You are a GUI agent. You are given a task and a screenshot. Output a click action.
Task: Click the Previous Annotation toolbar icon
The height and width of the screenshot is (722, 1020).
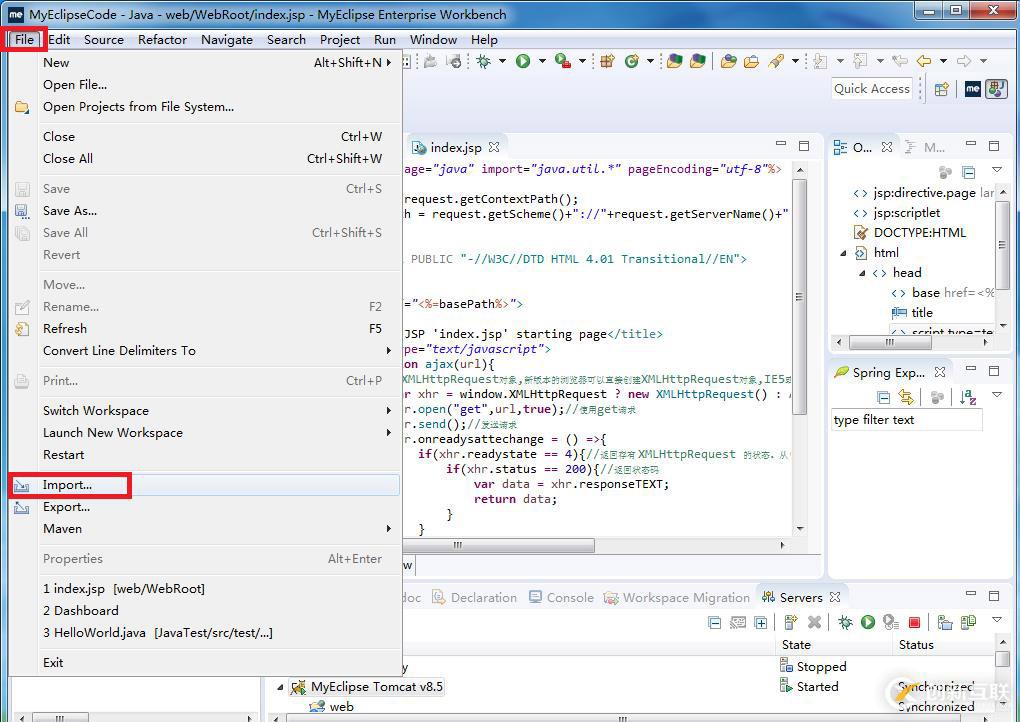(860, 61)
